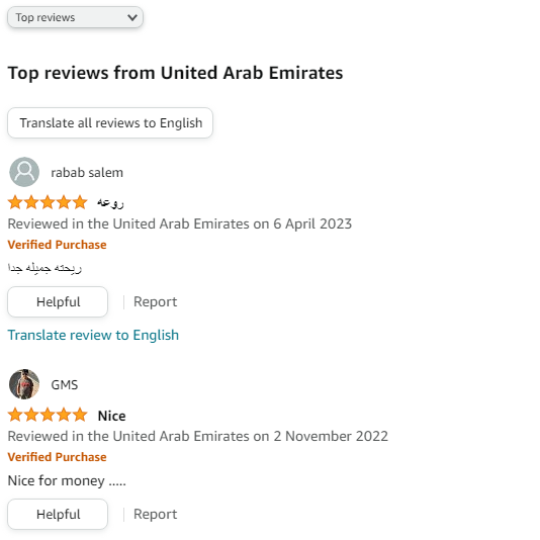Click Verified Purchase label under November 2022 review
Screen dimensions: 540x540
pos(57,457)
